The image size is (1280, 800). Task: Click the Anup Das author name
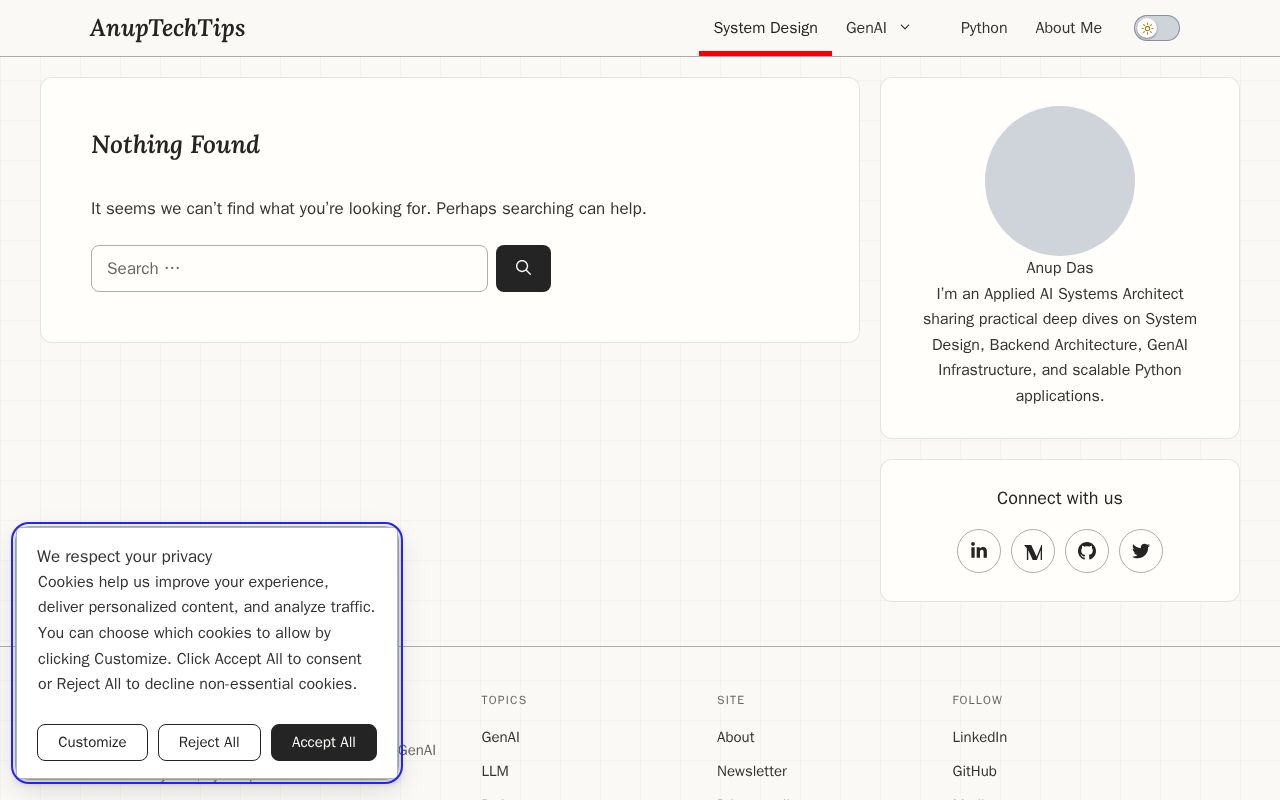[1060, 268]
